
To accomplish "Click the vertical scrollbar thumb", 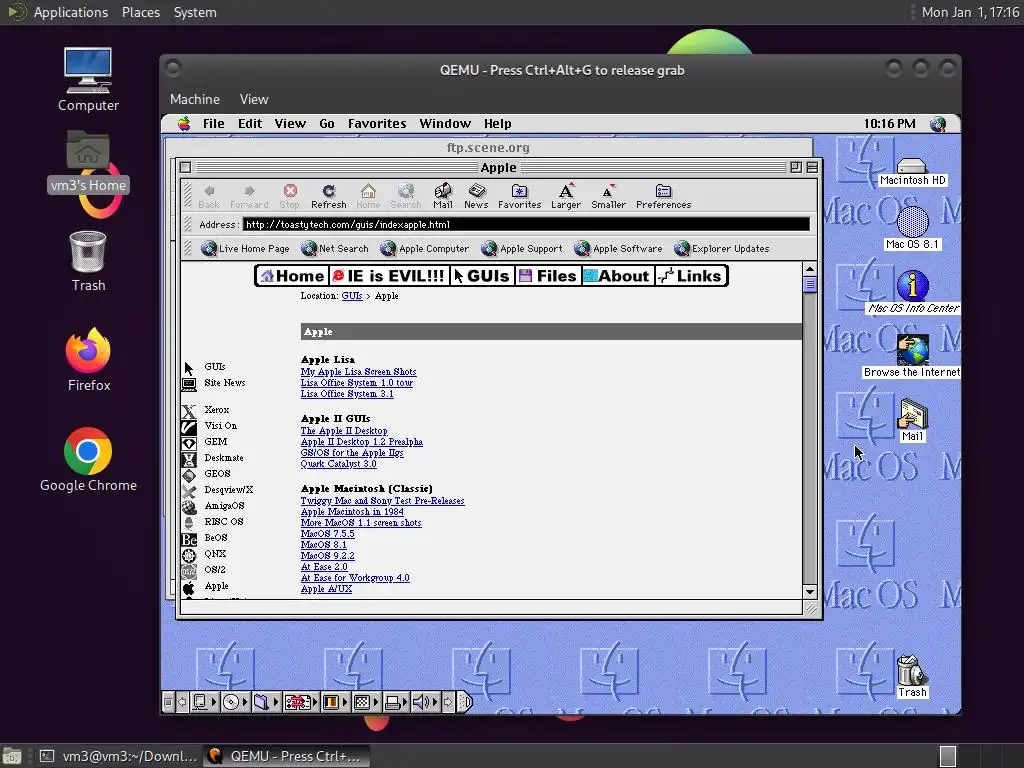I will click(810, 285).
